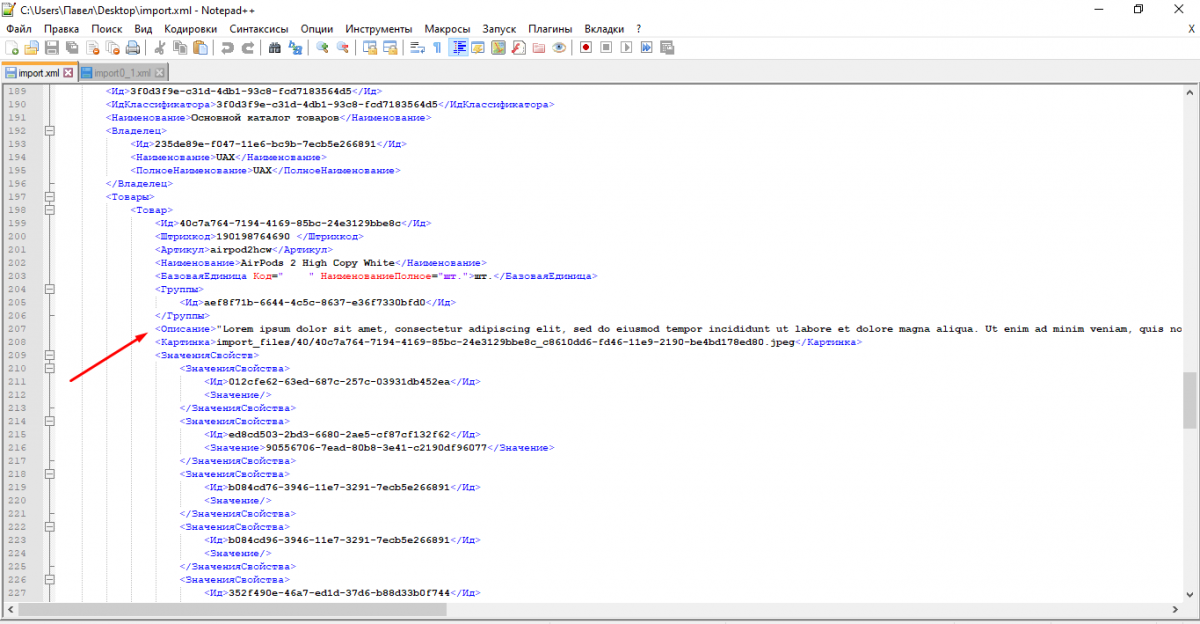This screenshot has width=1200, height=624.
Task: Save the current file via toolbar
Action: click(51, 47)
